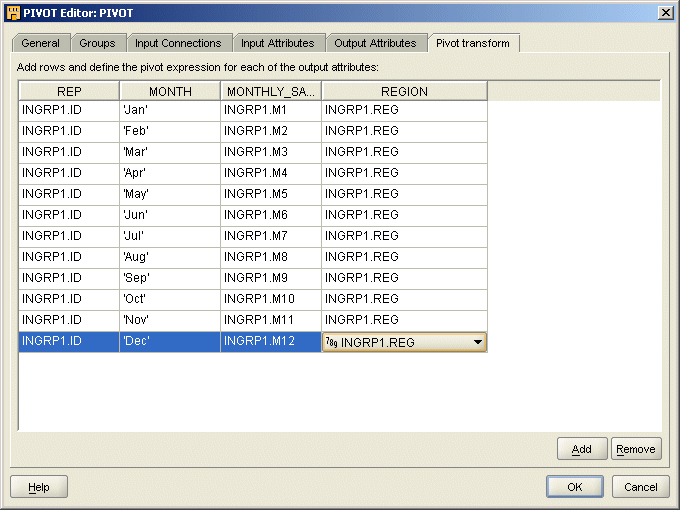Select the 'Dec' month cell
The image size is (680, 510).
pos(170,342)
